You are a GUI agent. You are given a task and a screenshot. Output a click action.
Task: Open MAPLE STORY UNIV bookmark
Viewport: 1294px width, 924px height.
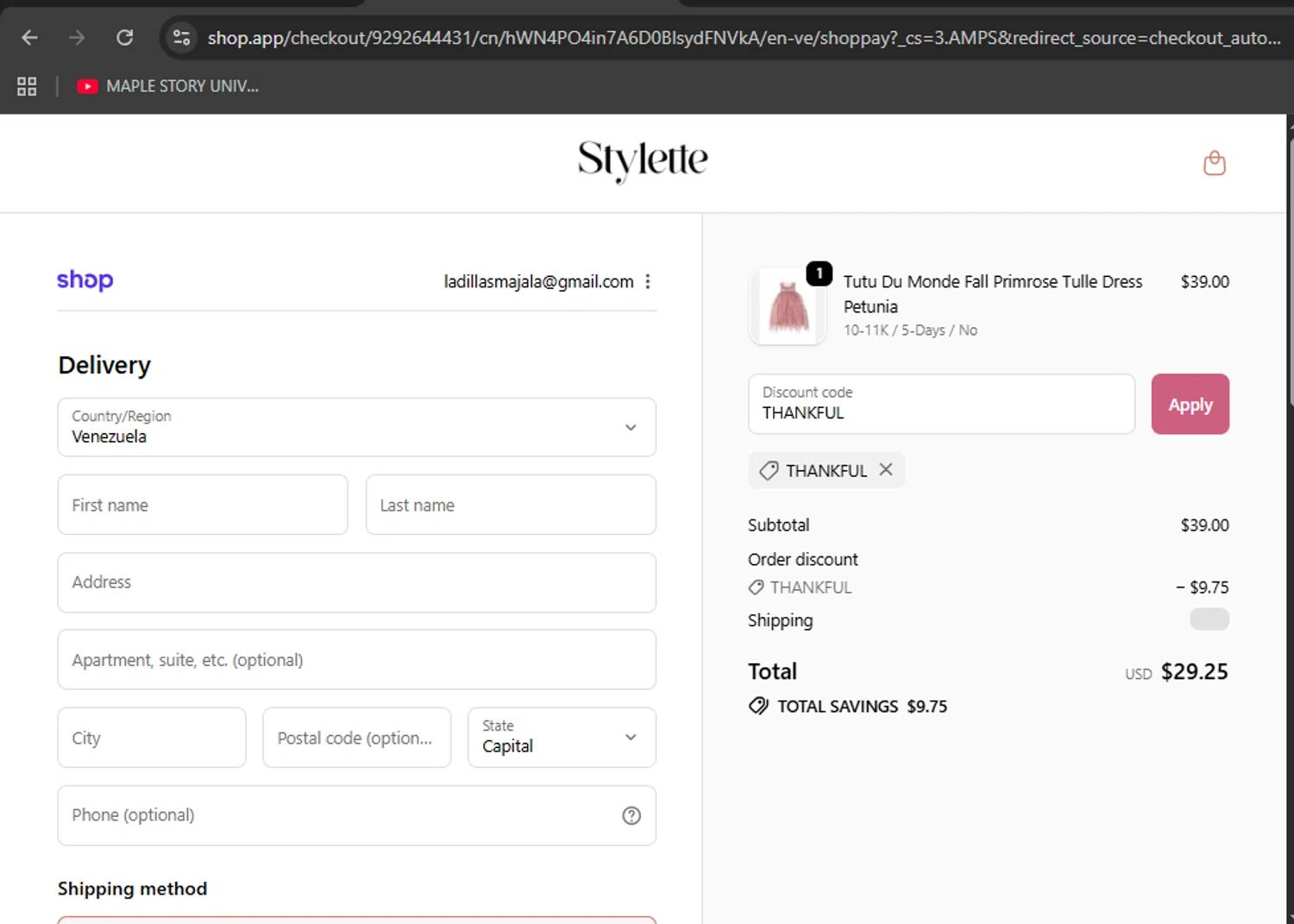click(x=168, y=86)
